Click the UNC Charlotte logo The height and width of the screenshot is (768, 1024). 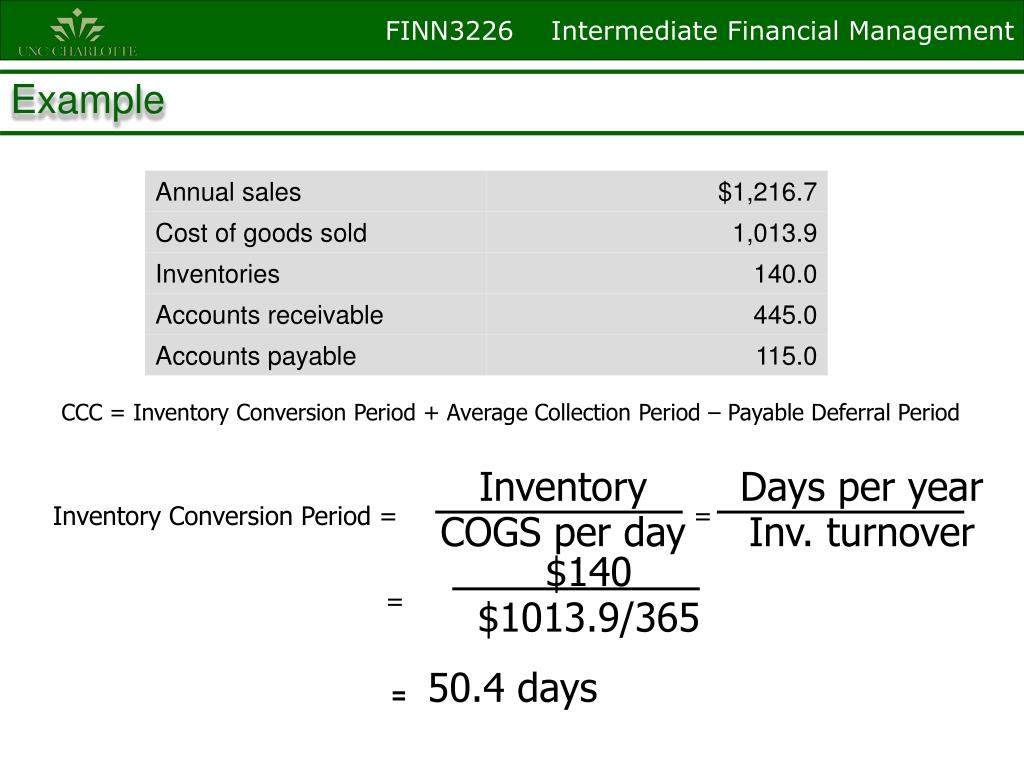point(77,32)
